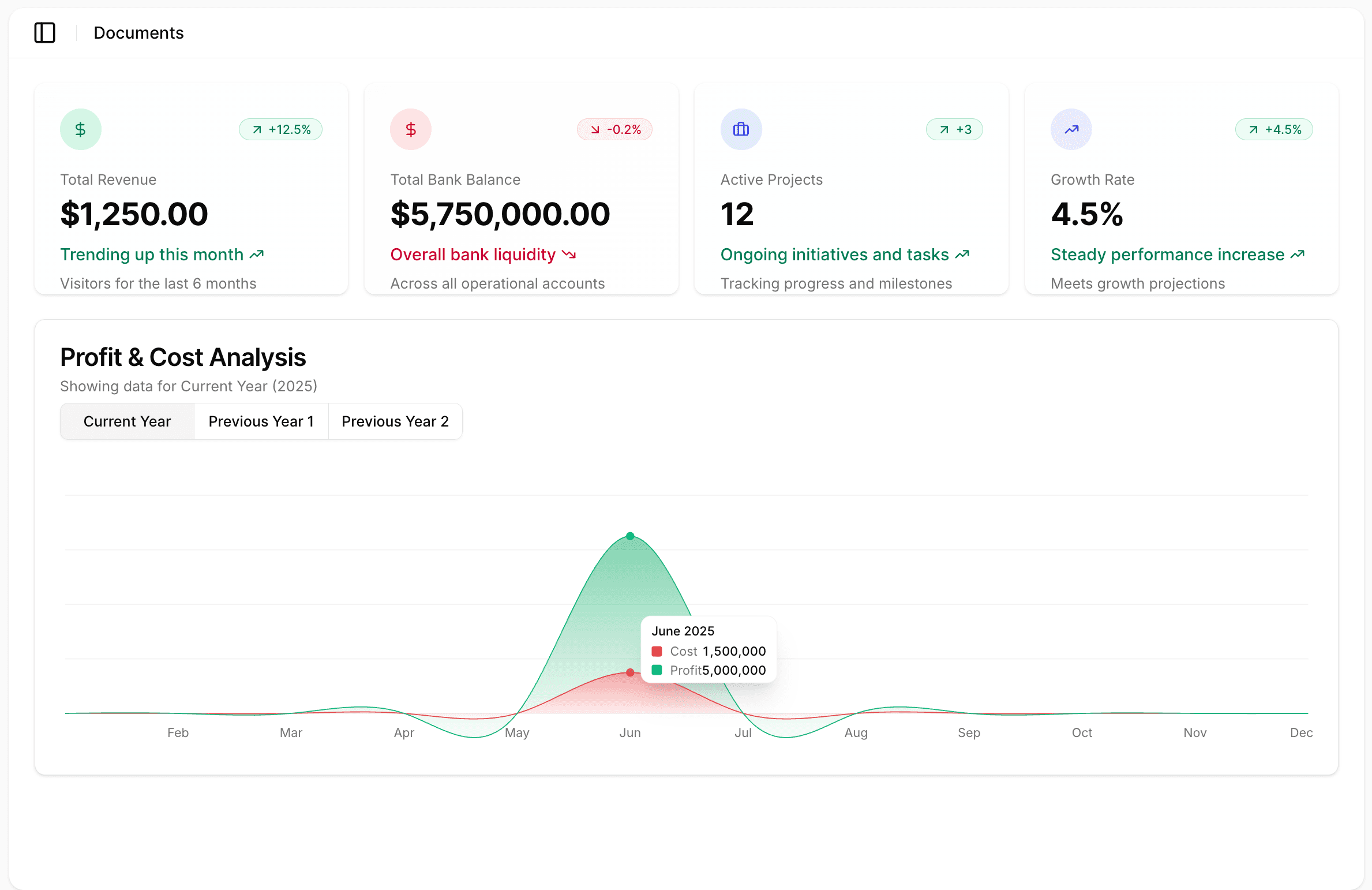This screenshot has height=890, width=1372.
Task: Click the Documents heading in the header
Action: [x=138, y=33]
